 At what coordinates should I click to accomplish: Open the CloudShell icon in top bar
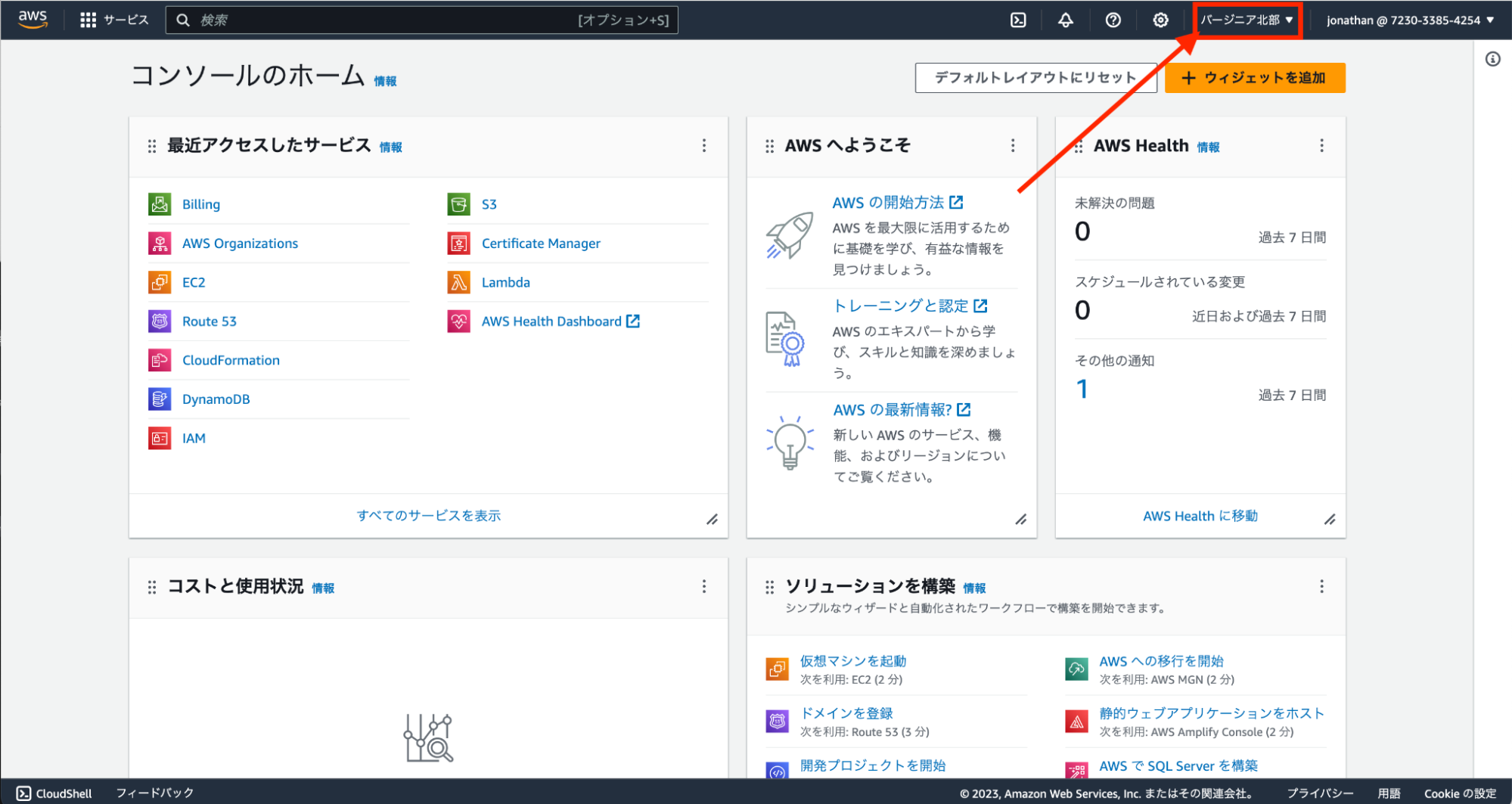click(1018, 20)
